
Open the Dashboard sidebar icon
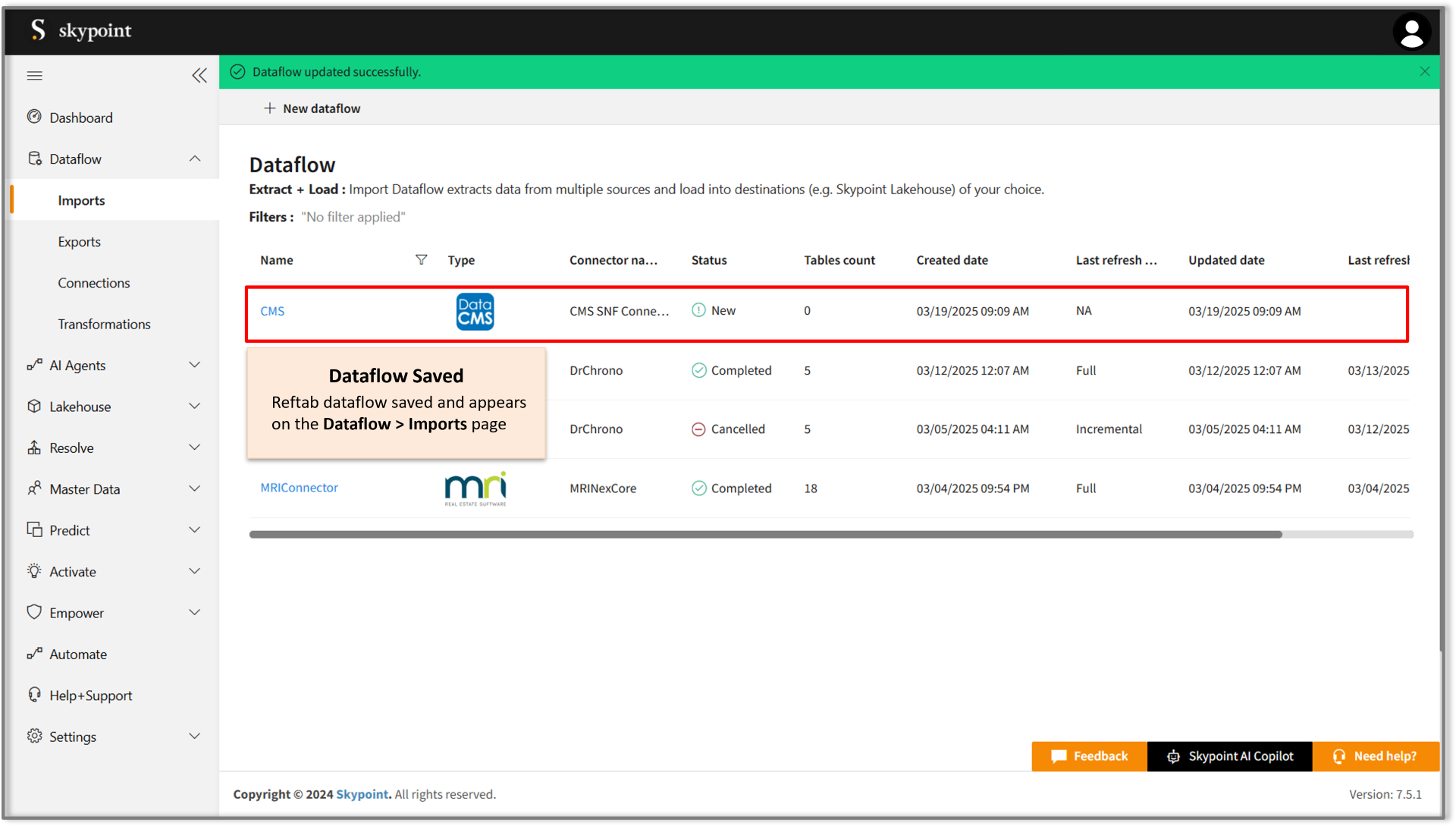(x=35, y=117)
